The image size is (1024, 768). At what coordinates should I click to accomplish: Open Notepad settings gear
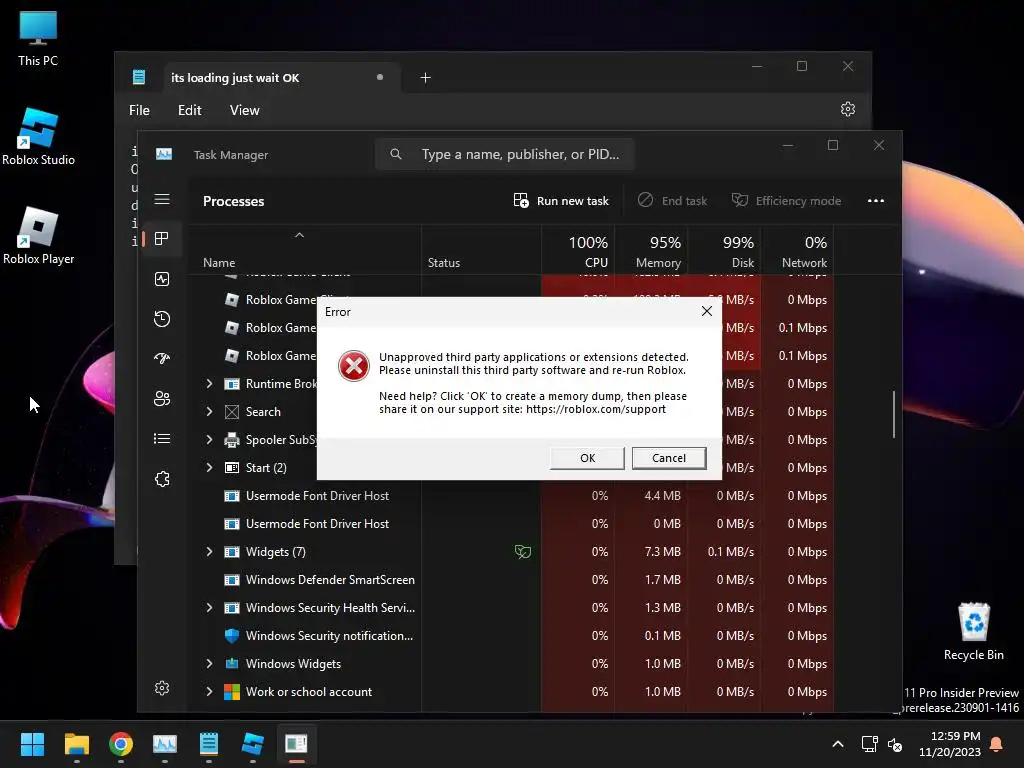[848, 109]
